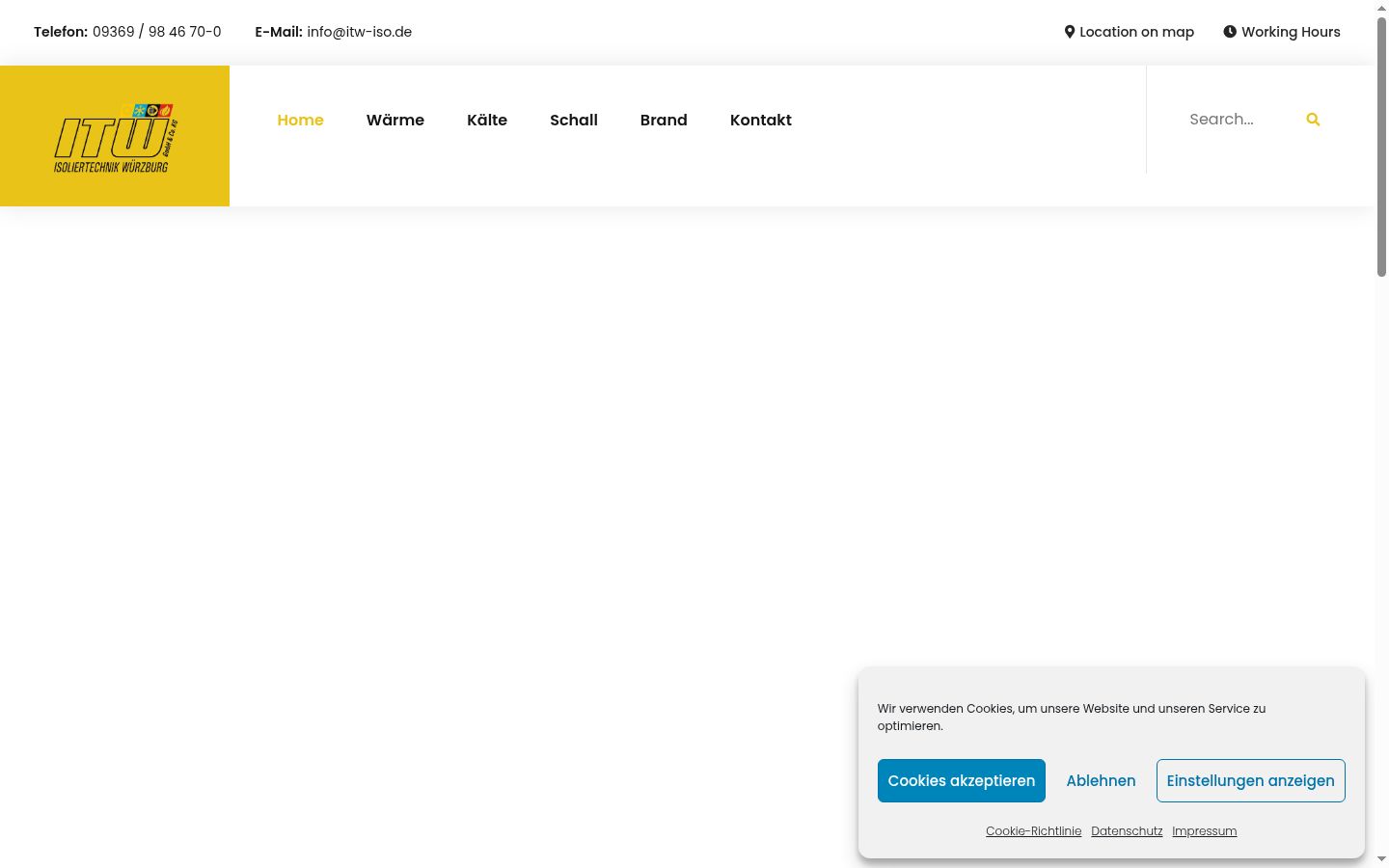The width and height of the screenshot is (1389, 868).
Task: Click the 'E-Mail:' label
Action: pyautogui.click(x=279, y=32)
